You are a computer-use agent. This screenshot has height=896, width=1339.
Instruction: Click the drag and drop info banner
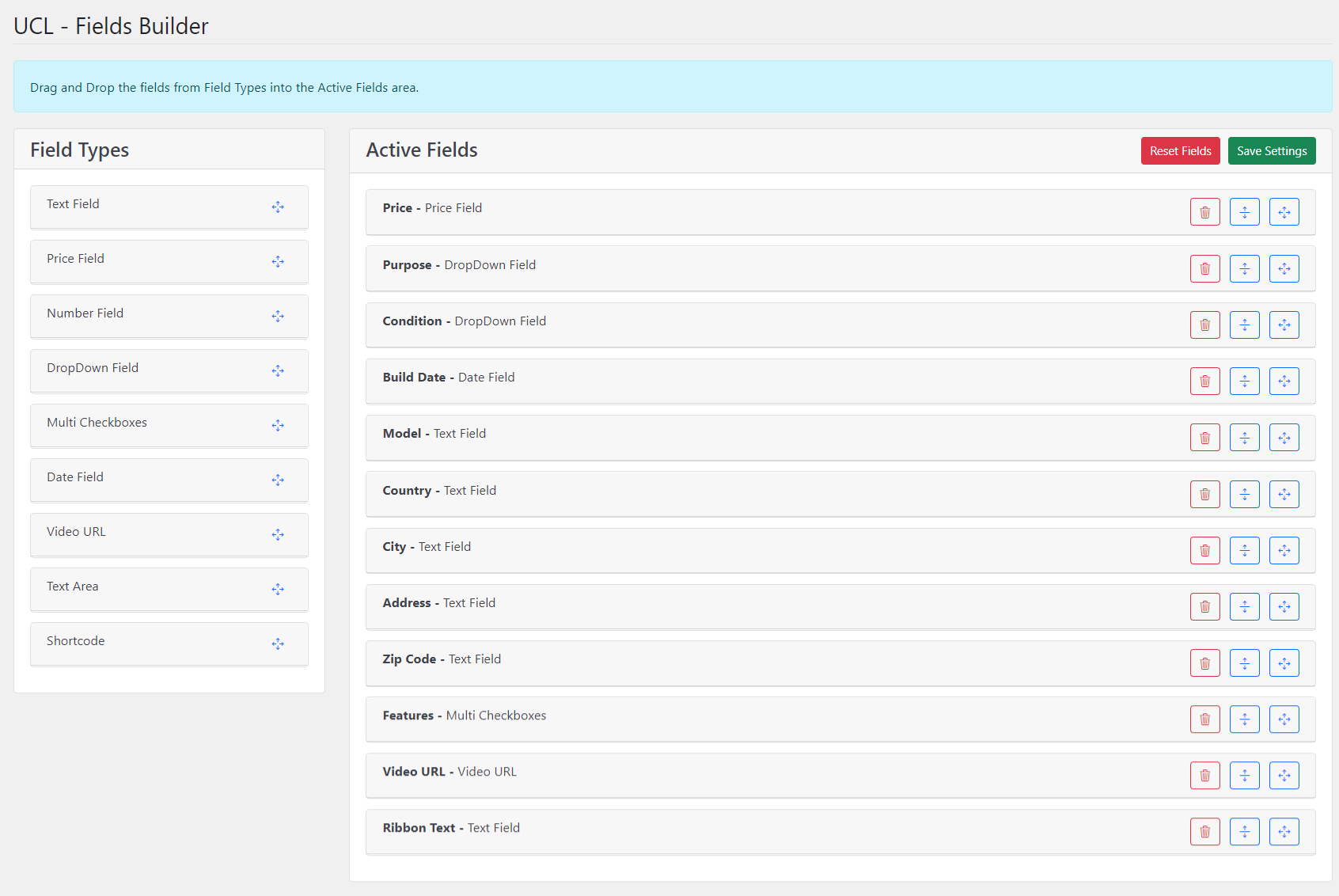(673, 86)
